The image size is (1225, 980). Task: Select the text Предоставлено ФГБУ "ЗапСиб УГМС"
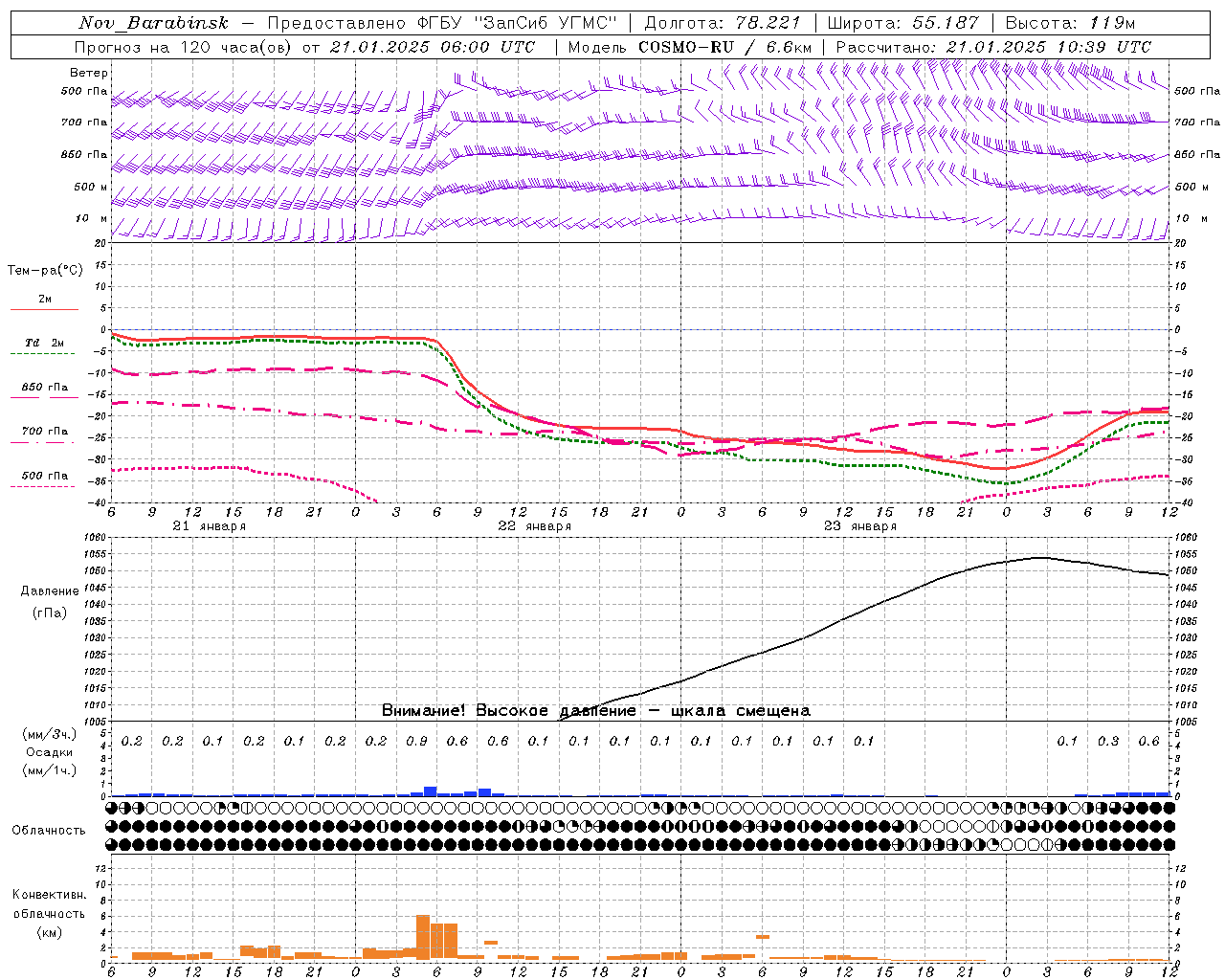442,23
